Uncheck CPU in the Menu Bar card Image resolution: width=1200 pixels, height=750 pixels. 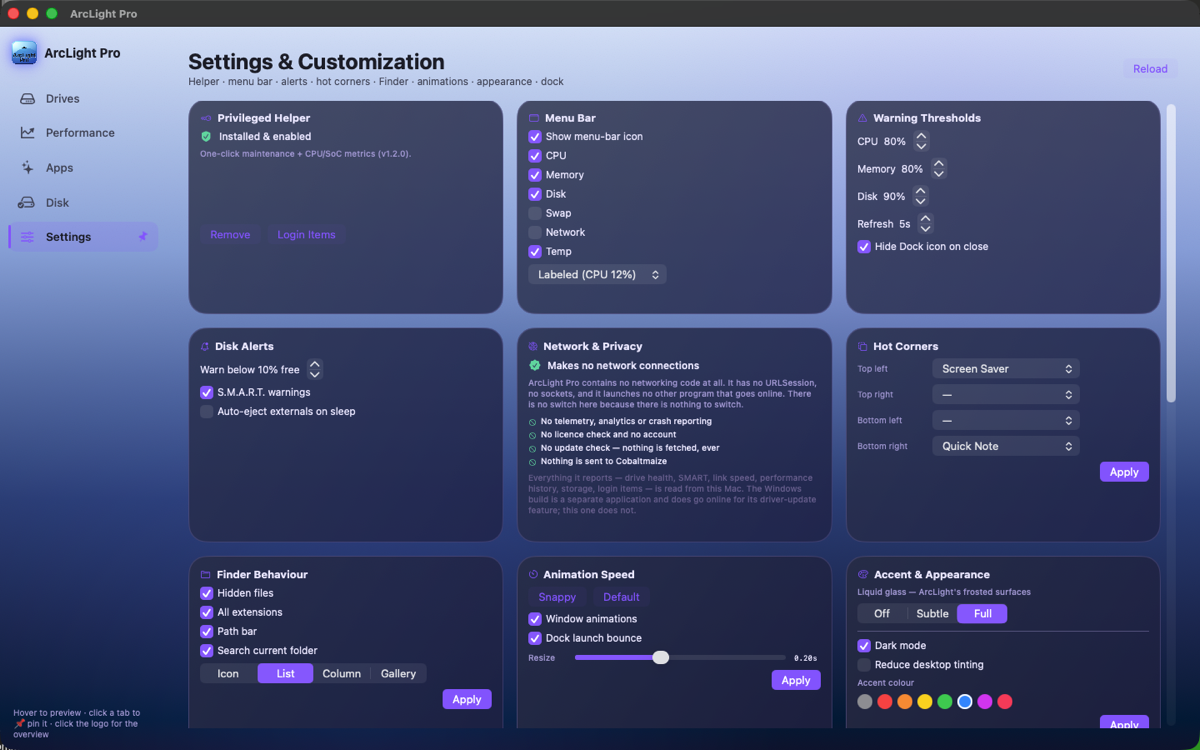pyautogui.click(x=535, y=156)
